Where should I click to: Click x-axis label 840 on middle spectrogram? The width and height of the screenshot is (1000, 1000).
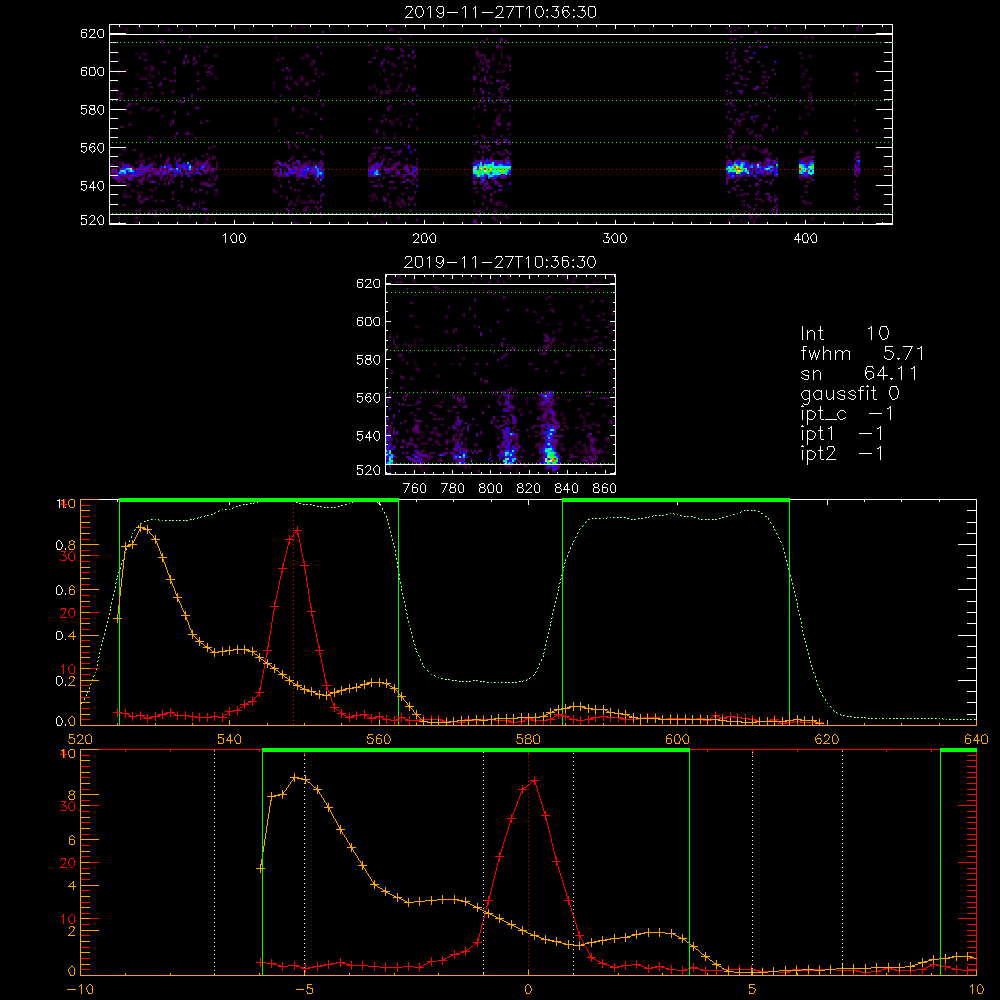tap(566, 489)
